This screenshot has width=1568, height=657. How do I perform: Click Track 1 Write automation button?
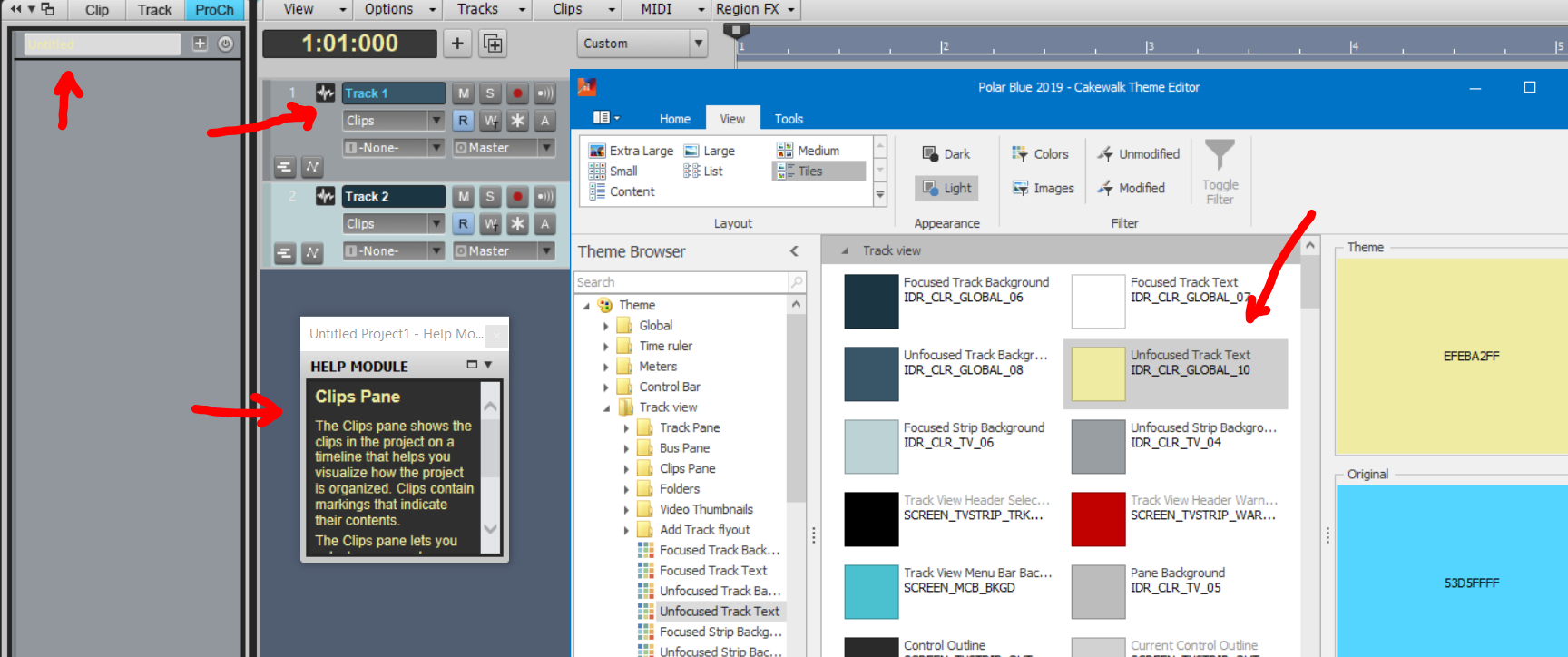490,121
